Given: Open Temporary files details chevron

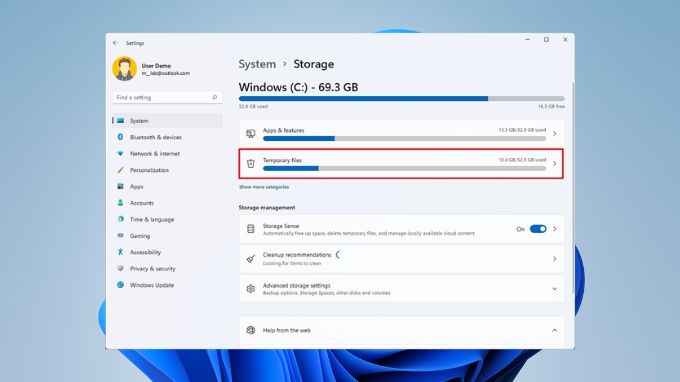Looking at the screenshot, I should (x=555, y=163).
